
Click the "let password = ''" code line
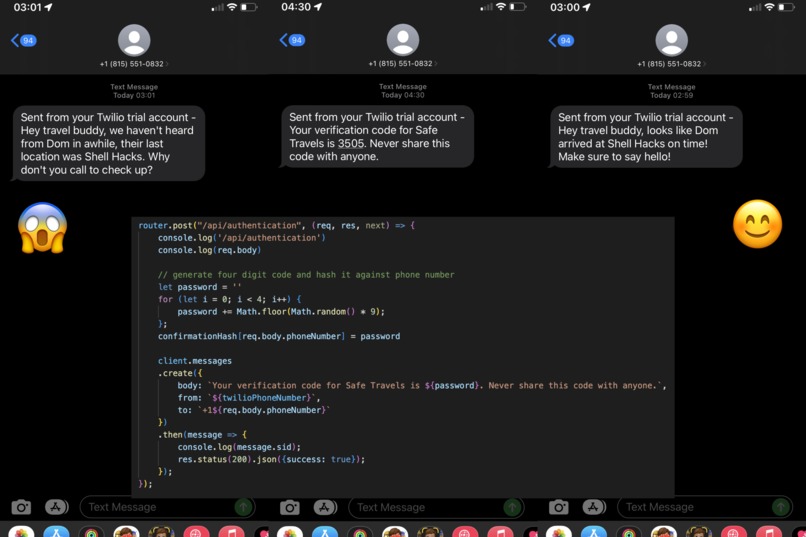click(x=199, y=287)
